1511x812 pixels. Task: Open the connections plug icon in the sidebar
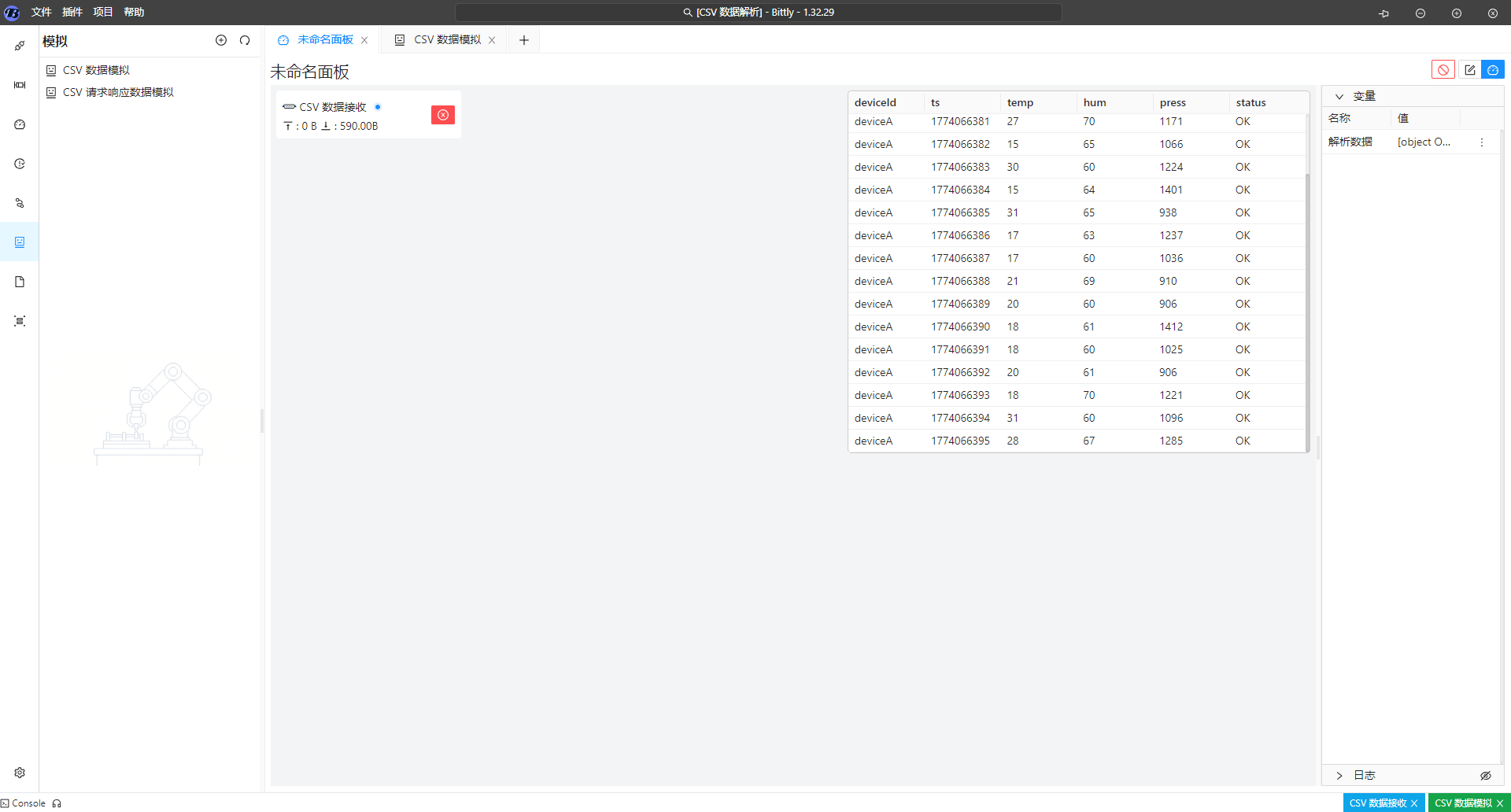(x=20, y=46)
